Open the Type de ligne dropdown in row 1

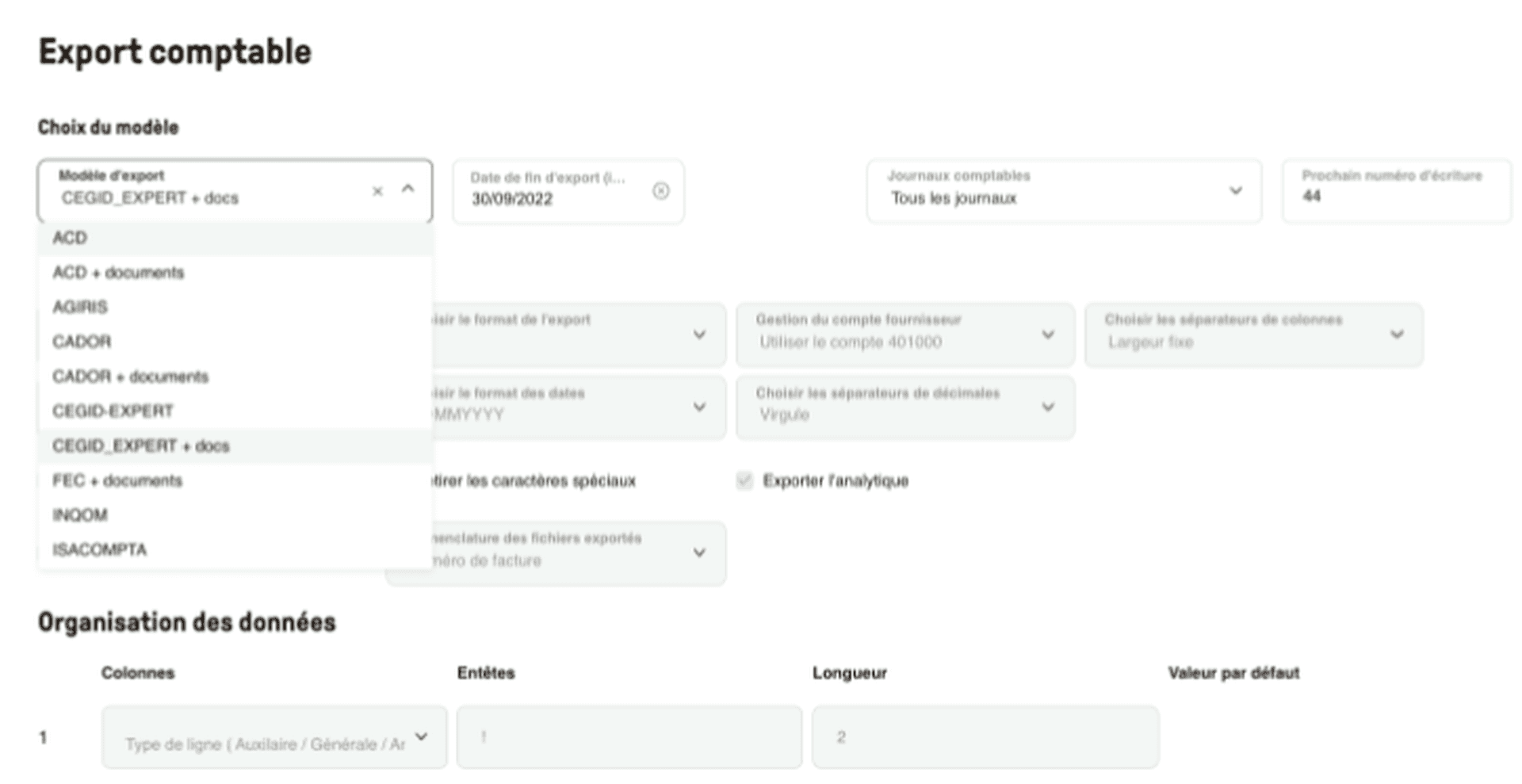[423, 737]
